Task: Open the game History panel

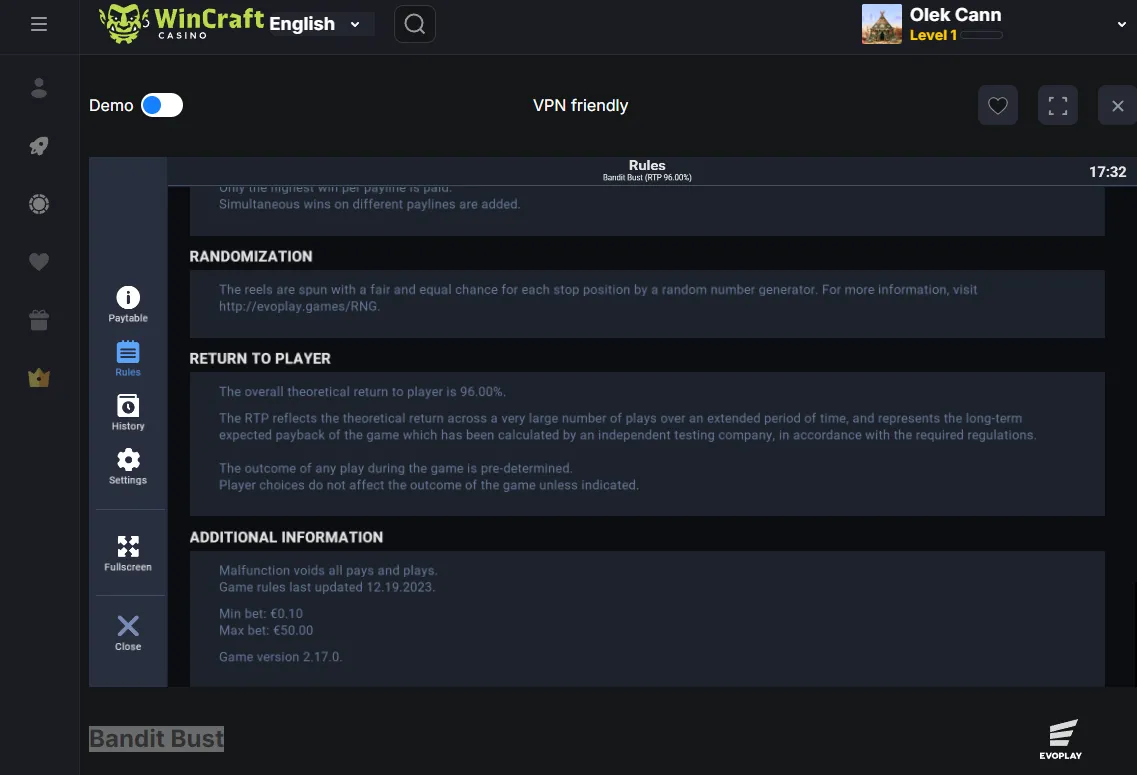Action: (x=128, y=413)
